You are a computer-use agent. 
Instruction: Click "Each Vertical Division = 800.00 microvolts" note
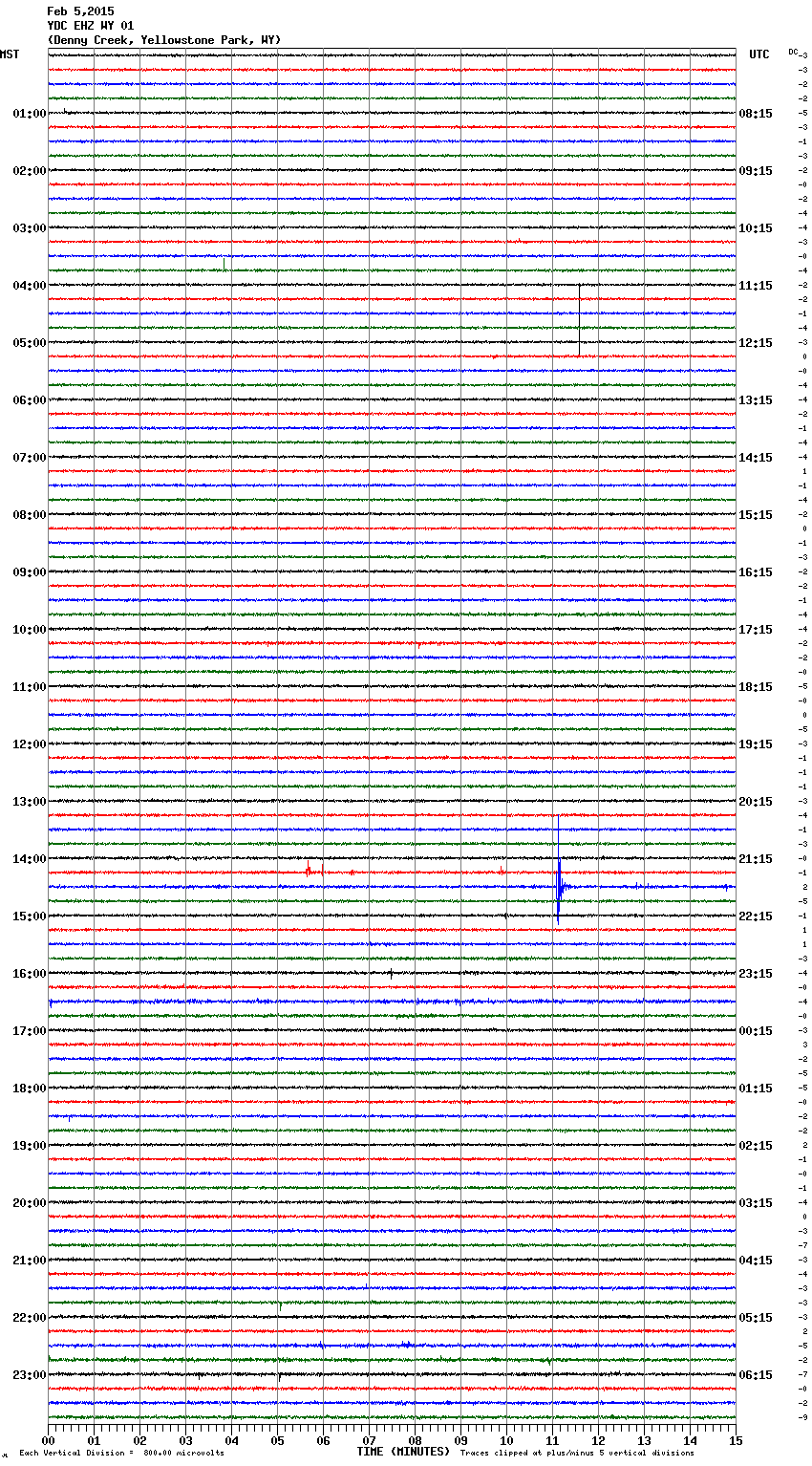[121, 1453]
